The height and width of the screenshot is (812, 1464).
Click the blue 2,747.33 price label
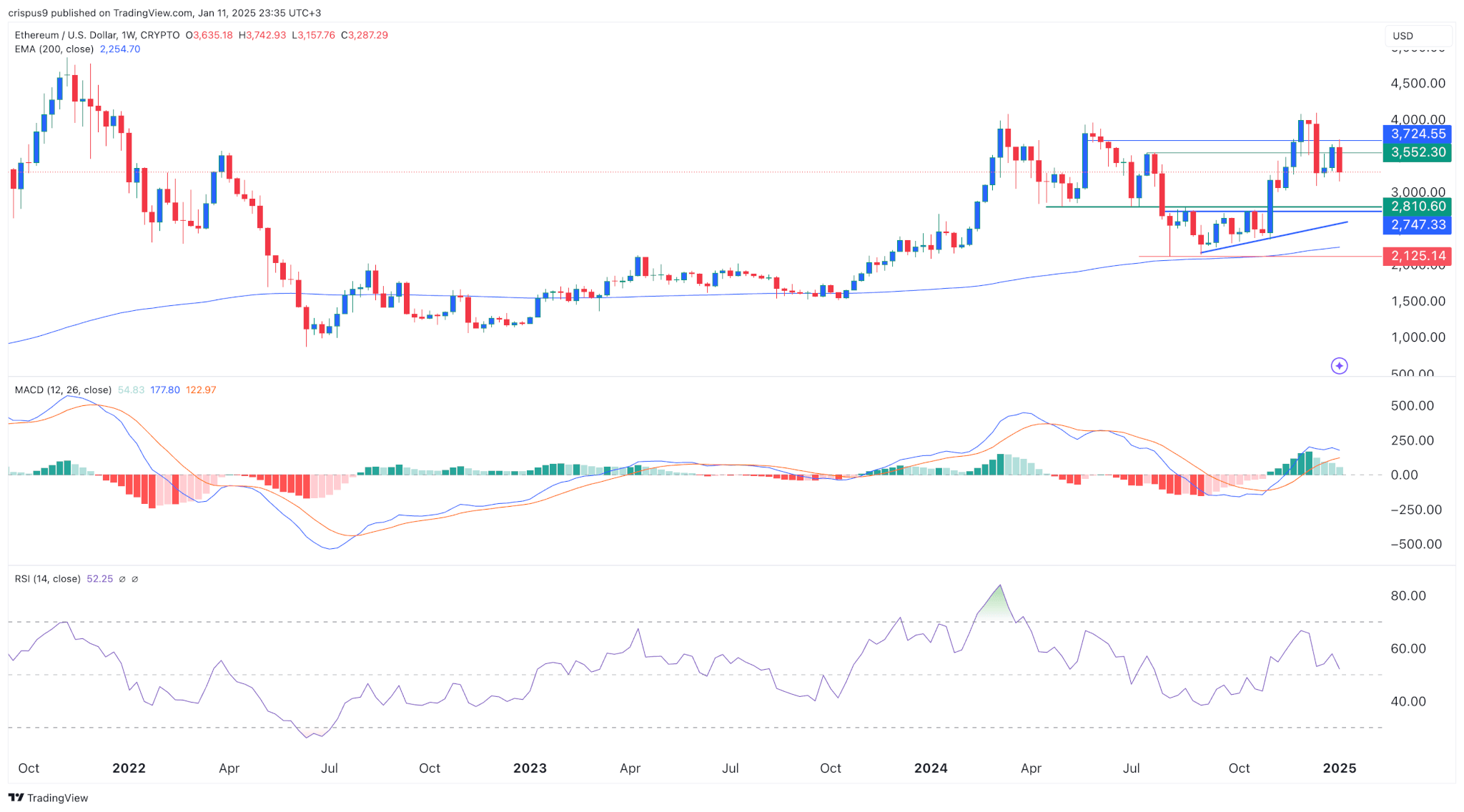click(x=1418, y=224)
